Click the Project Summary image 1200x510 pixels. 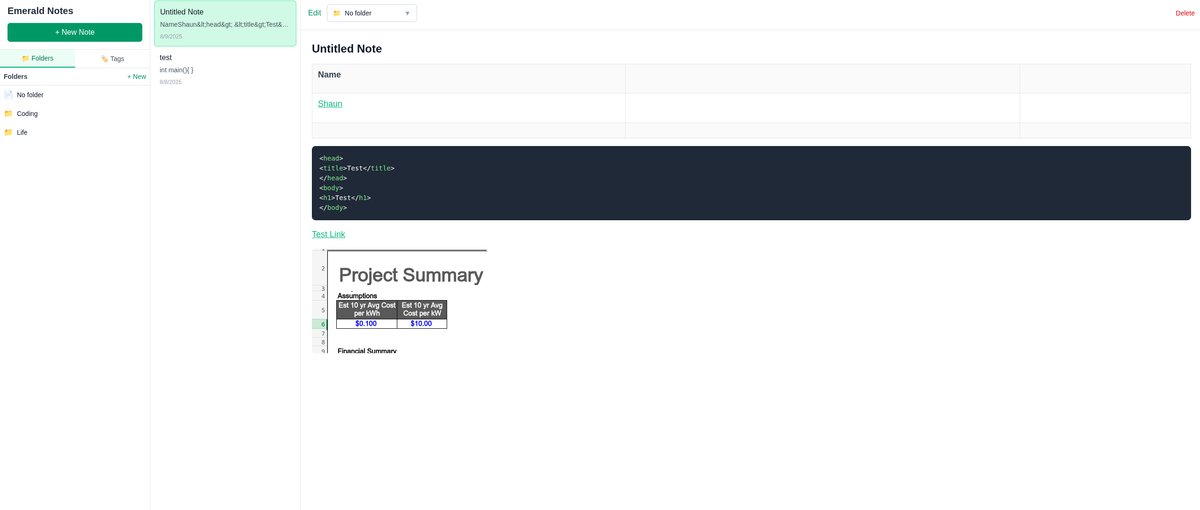[399, 301]
